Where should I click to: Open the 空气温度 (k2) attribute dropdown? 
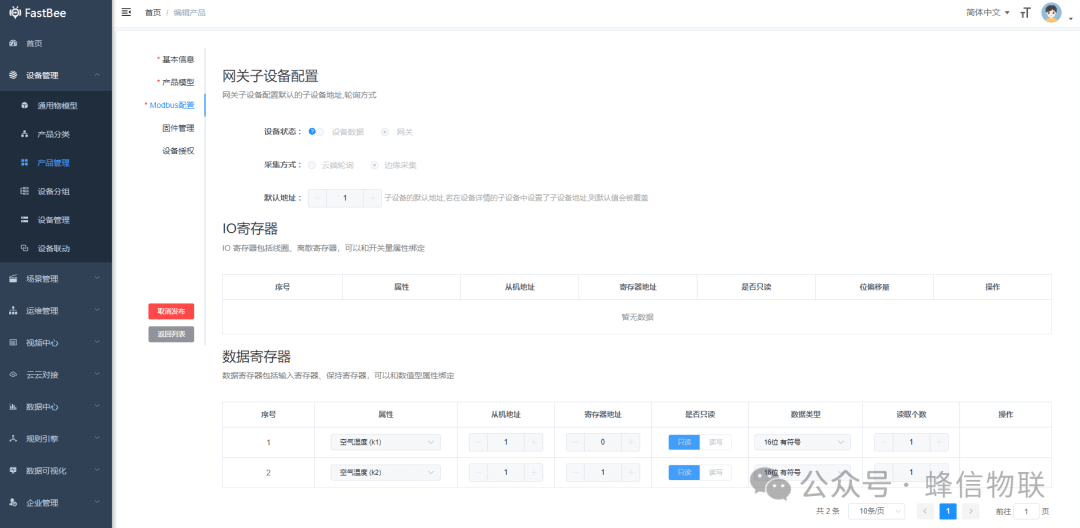[386, 472]
